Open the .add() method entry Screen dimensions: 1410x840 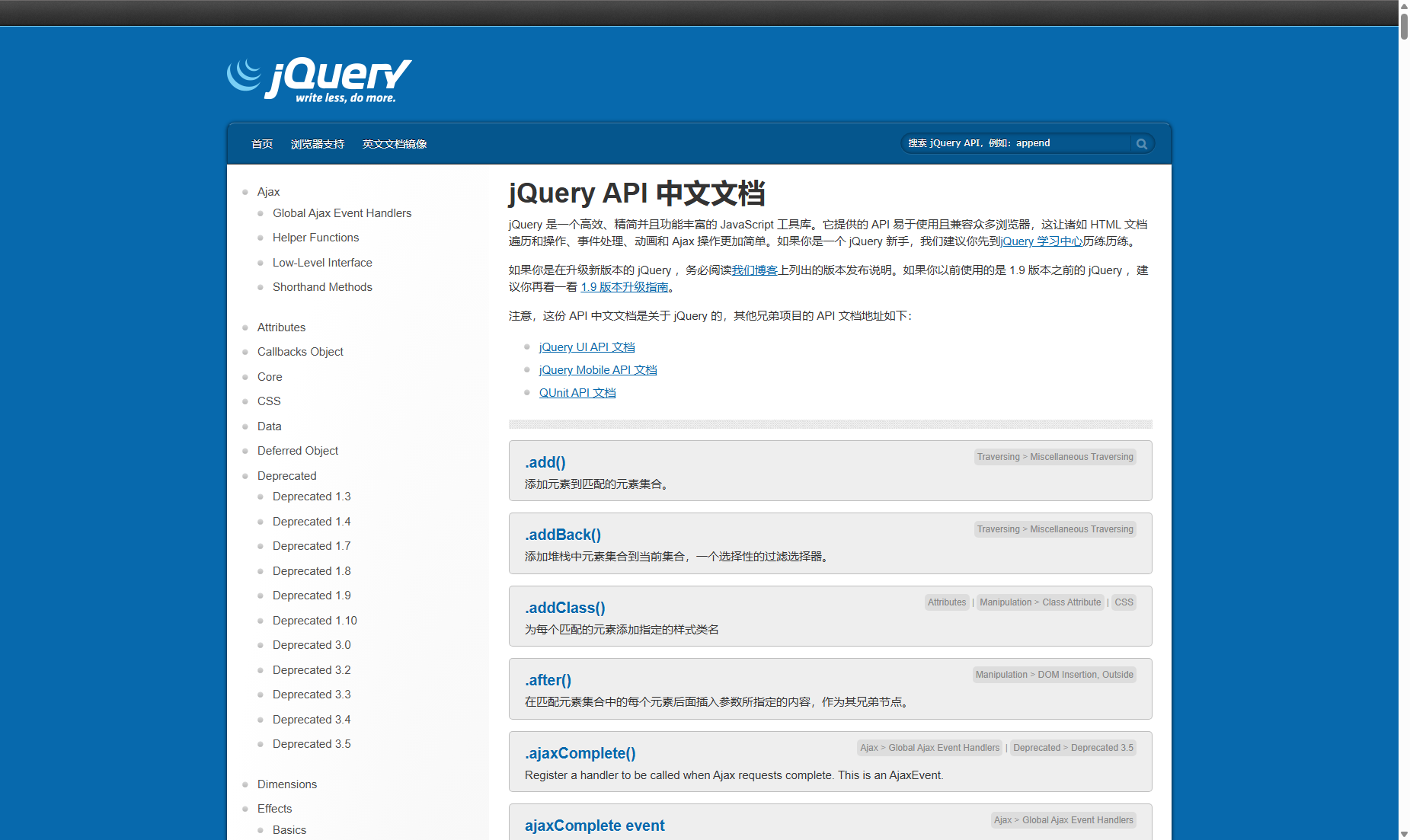(545, 462)
